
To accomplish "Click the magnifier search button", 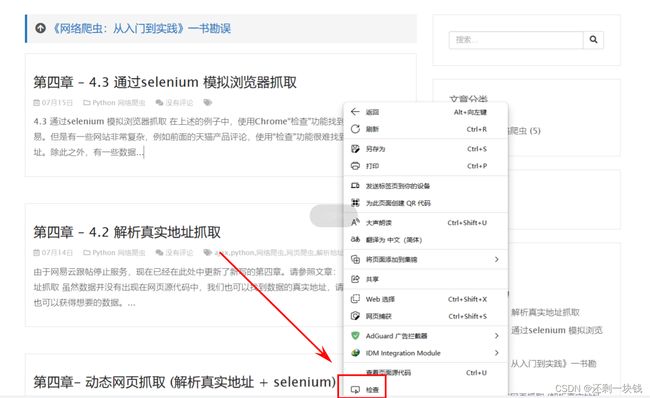I will click(593, 40).
